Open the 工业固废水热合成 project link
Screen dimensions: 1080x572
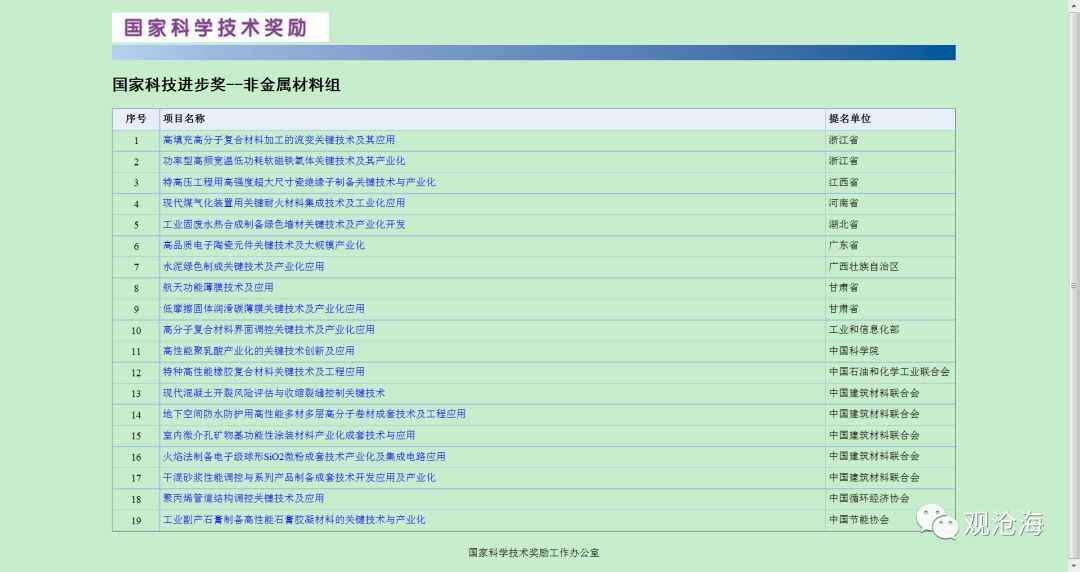point(283,224)
